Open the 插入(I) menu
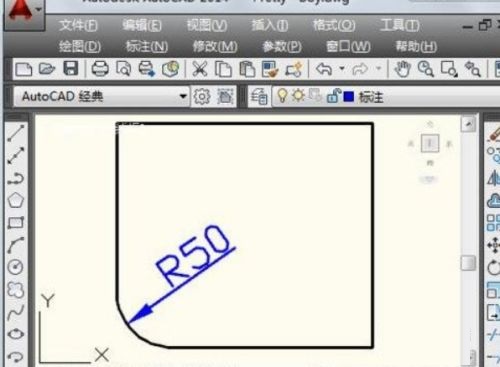500x367 pixels. click(270, 25)
